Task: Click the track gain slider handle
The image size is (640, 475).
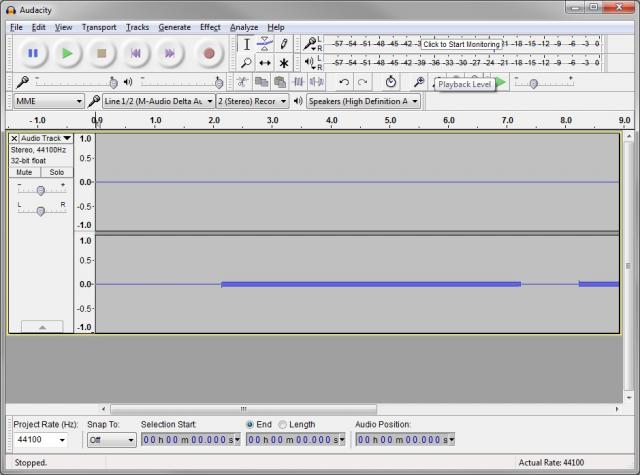Action: point(40,191)
